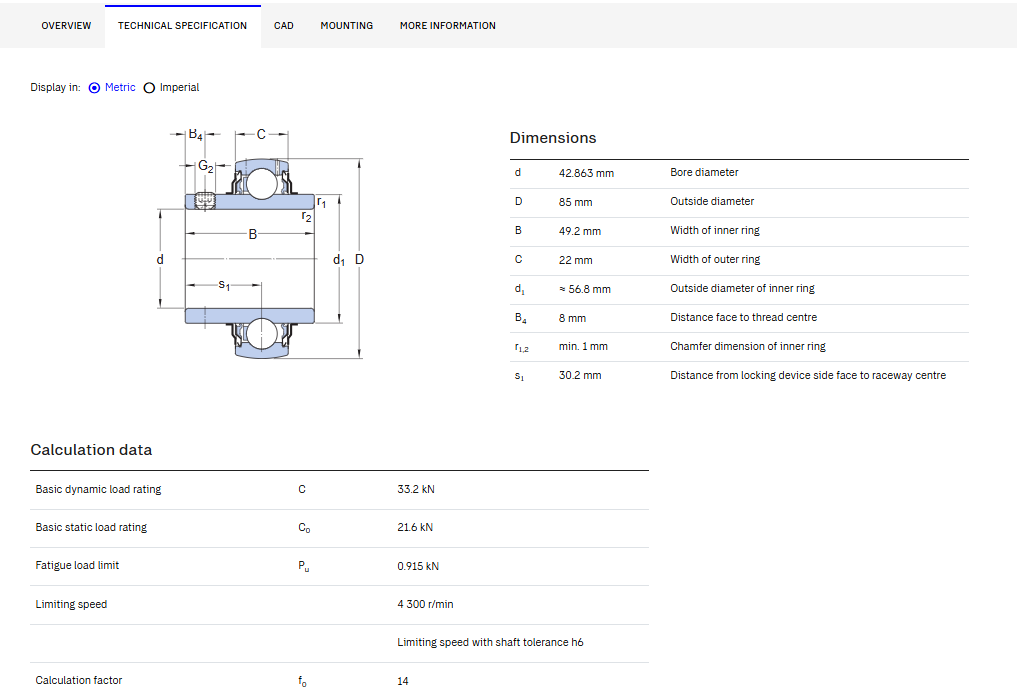Click the limiting speed value 4 300 r/min
The height and width of the screenshot is (699, 1017).
click(x=425, y=604)
